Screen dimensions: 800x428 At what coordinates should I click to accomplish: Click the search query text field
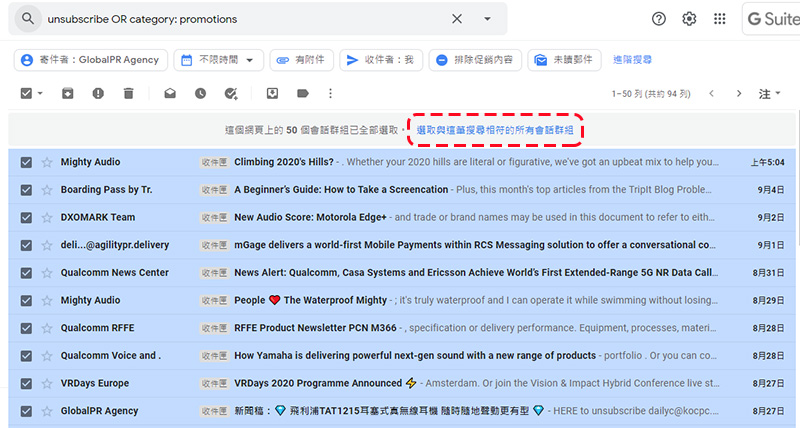pos(245,19)
